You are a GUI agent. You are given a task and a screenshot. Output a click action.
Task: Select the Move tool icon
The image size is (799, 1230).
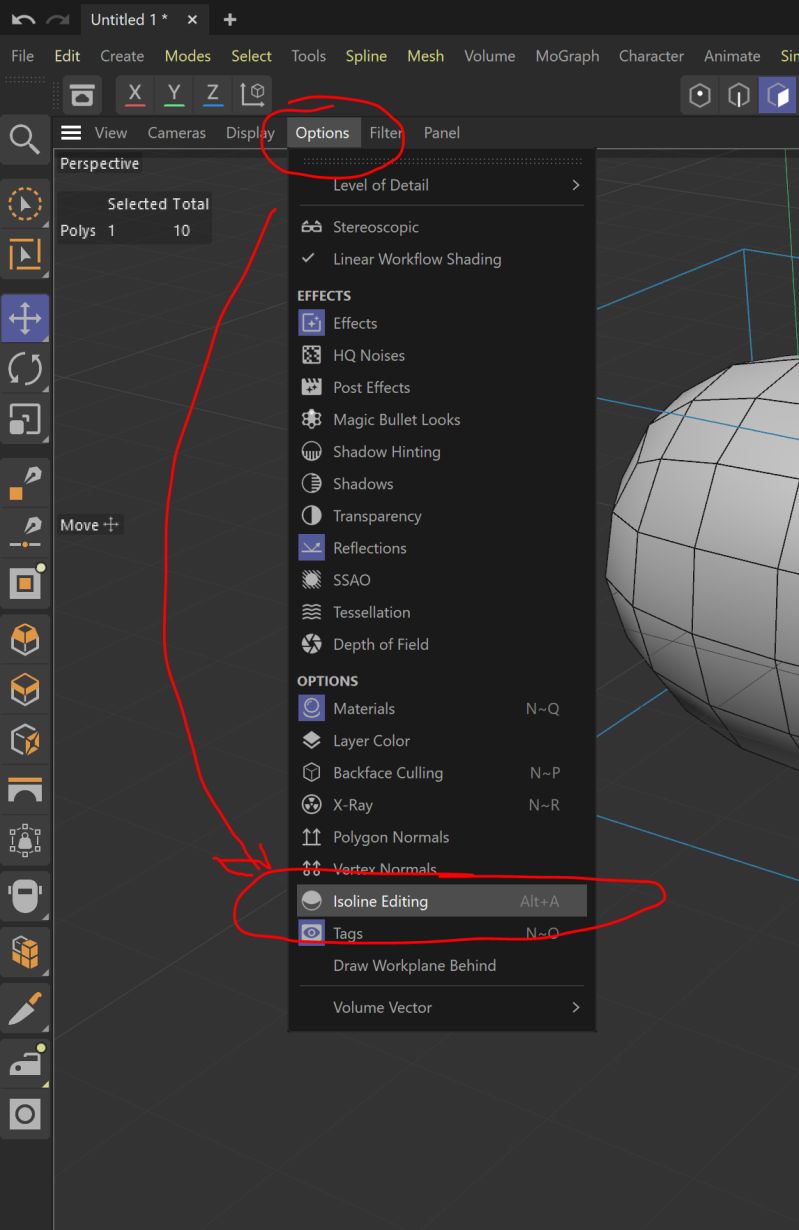coord(25,319)
